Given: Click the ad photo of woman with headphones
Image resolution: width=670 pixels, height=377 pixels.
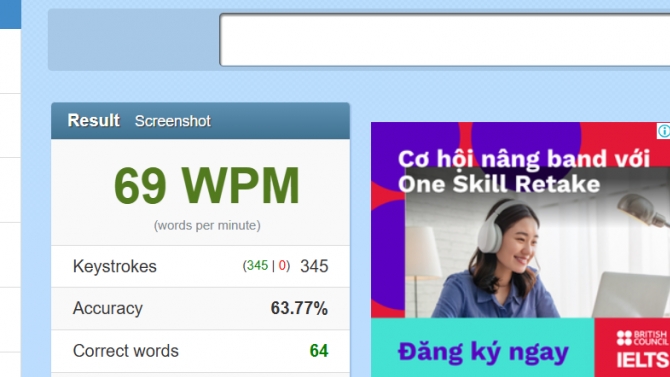Looking at the screenshot, I should click(x=537, y=242).
